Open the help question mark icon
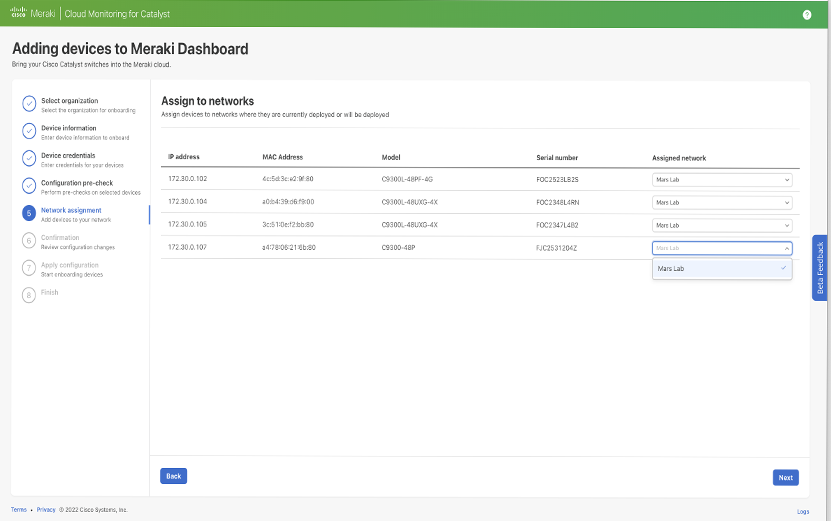Image resolution: width=831 pixels, height=521 pixels. coord(807,15)
